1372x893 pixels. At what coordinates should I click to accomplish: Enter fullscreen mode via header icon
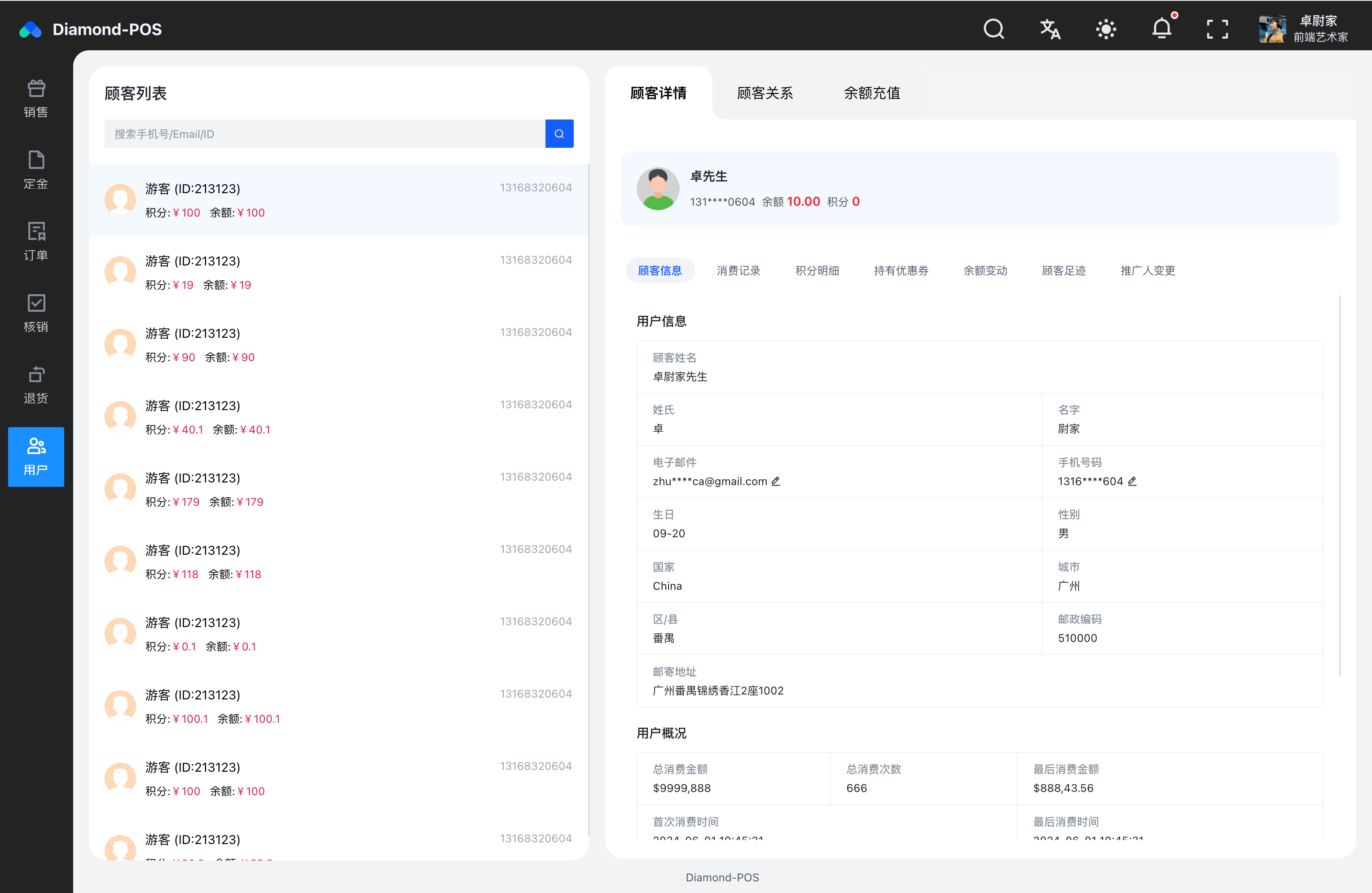click(x=1218, y=29)
